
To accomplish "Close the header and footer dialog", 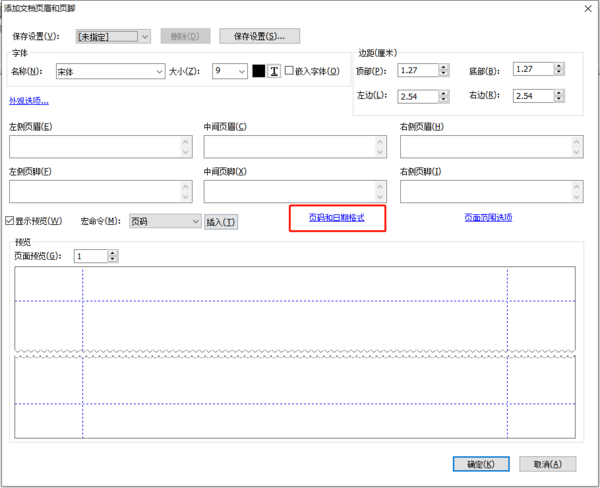I will tap(582, 8).
